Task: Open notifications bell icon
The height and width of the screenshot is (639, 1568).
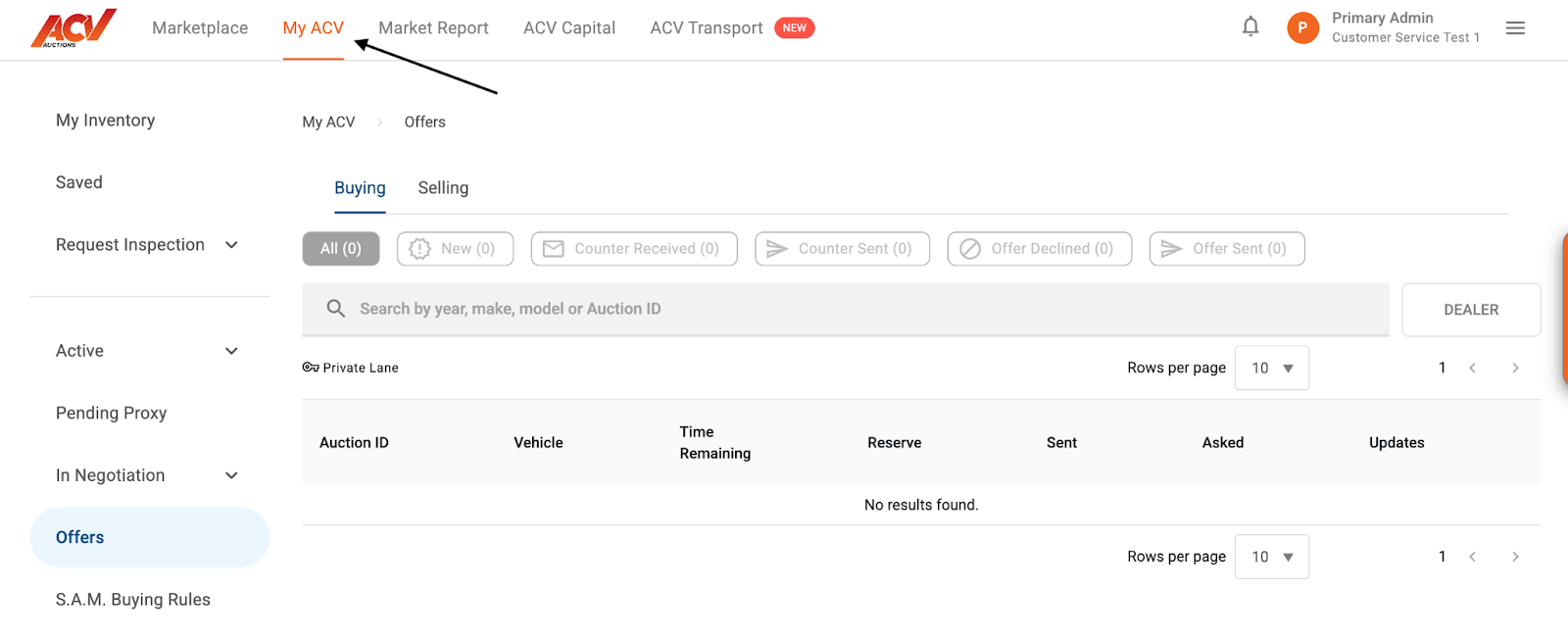Action: point(1250,27)
